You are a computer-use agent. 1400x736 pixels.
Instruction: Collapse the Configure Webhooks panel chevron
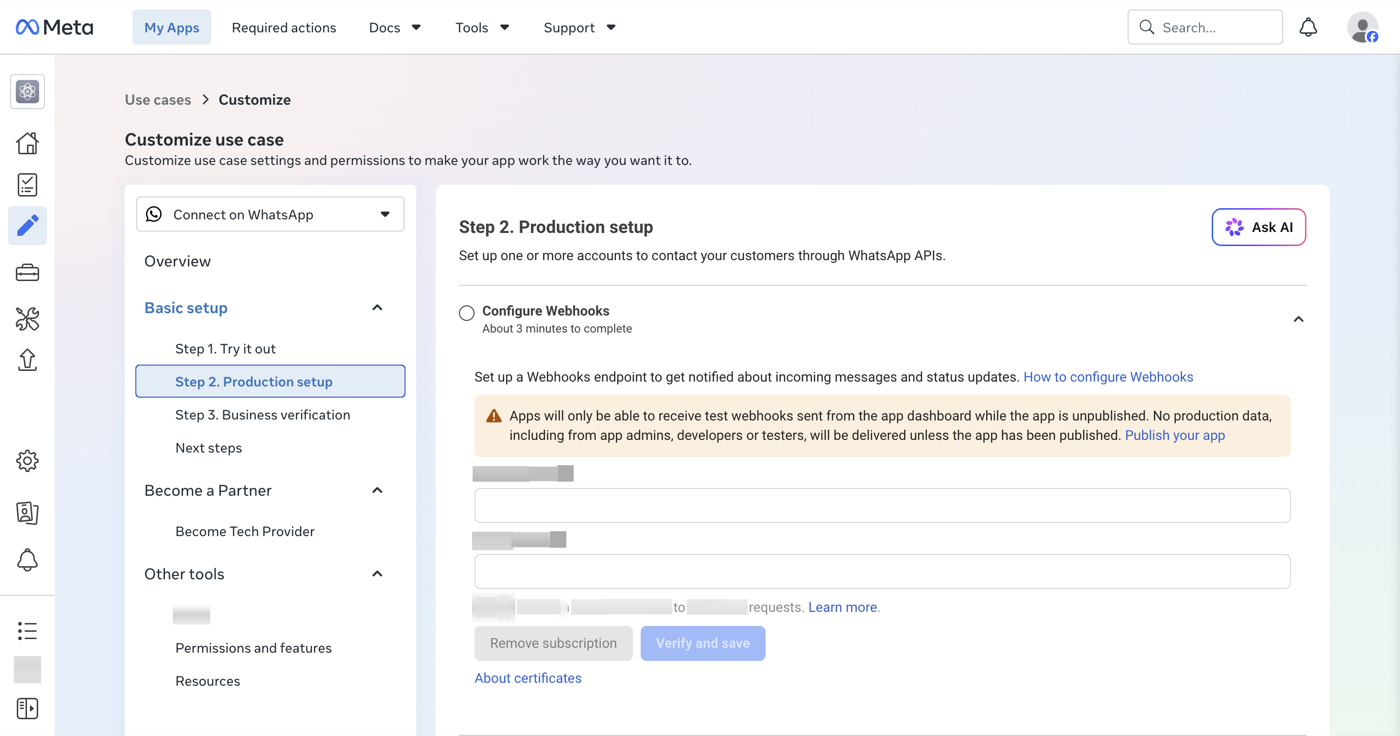1298,319
